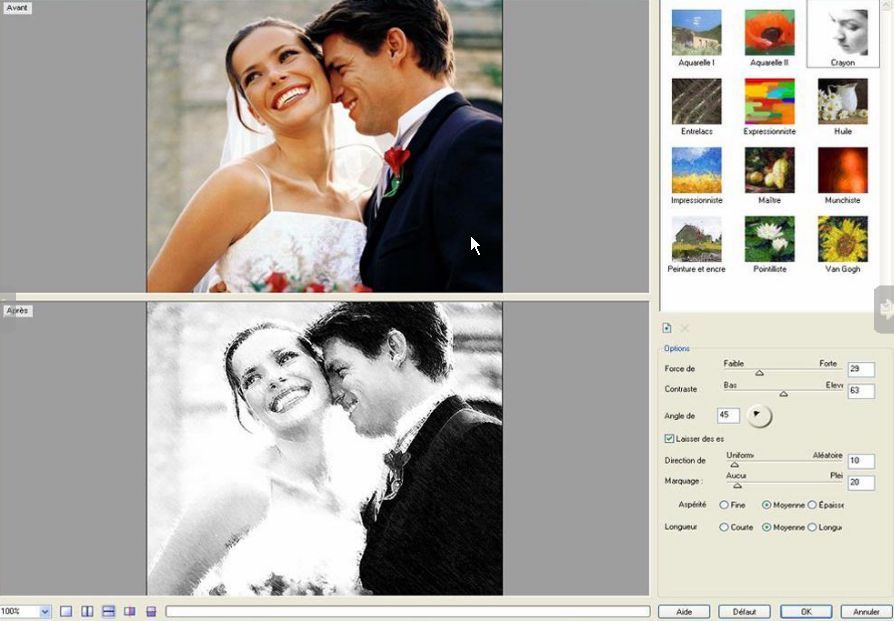This screenshot has width=894, height=621.
Task: Select the Fine radio for Aspérité
Action: tap(724, 505)
